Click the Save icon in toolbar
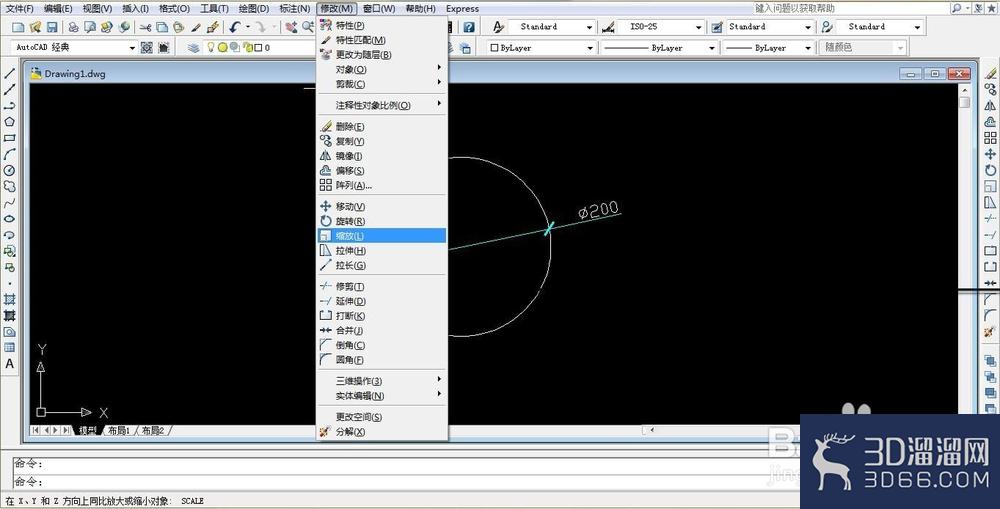This screenshot has height=509, width=1000. click(52, 27)
